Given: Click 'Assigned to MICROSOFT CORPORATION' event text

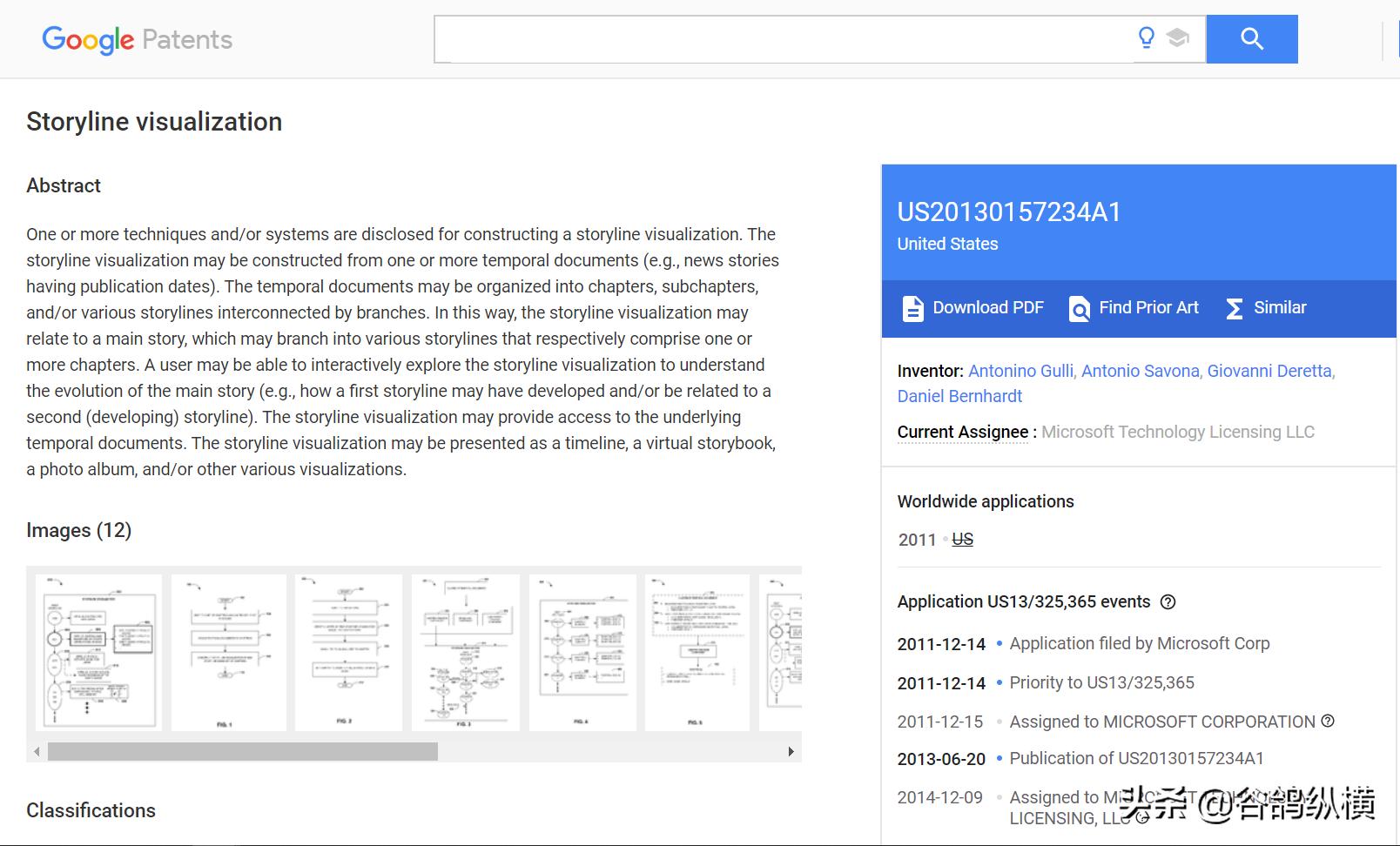Looking at the screenshot, I should click(1162, 722).
